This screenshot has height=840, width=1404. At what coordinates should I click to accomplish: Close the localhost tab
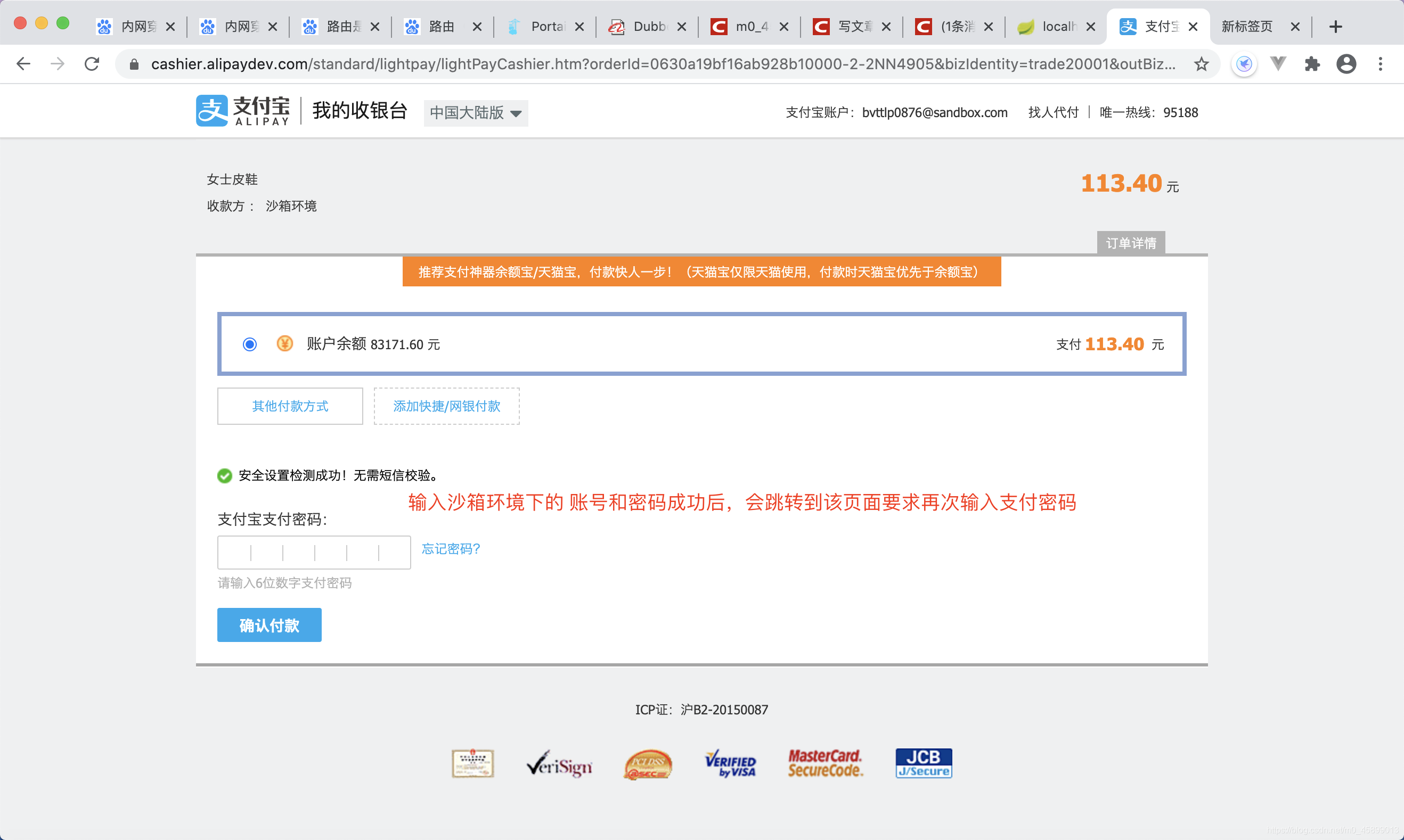(x=1091, y=27)
